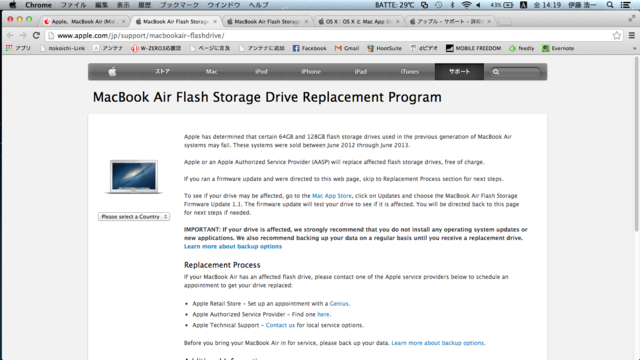Switch to the アップル - サポート tab
This screenshot has height=360, width=640.
coord(449,21)
